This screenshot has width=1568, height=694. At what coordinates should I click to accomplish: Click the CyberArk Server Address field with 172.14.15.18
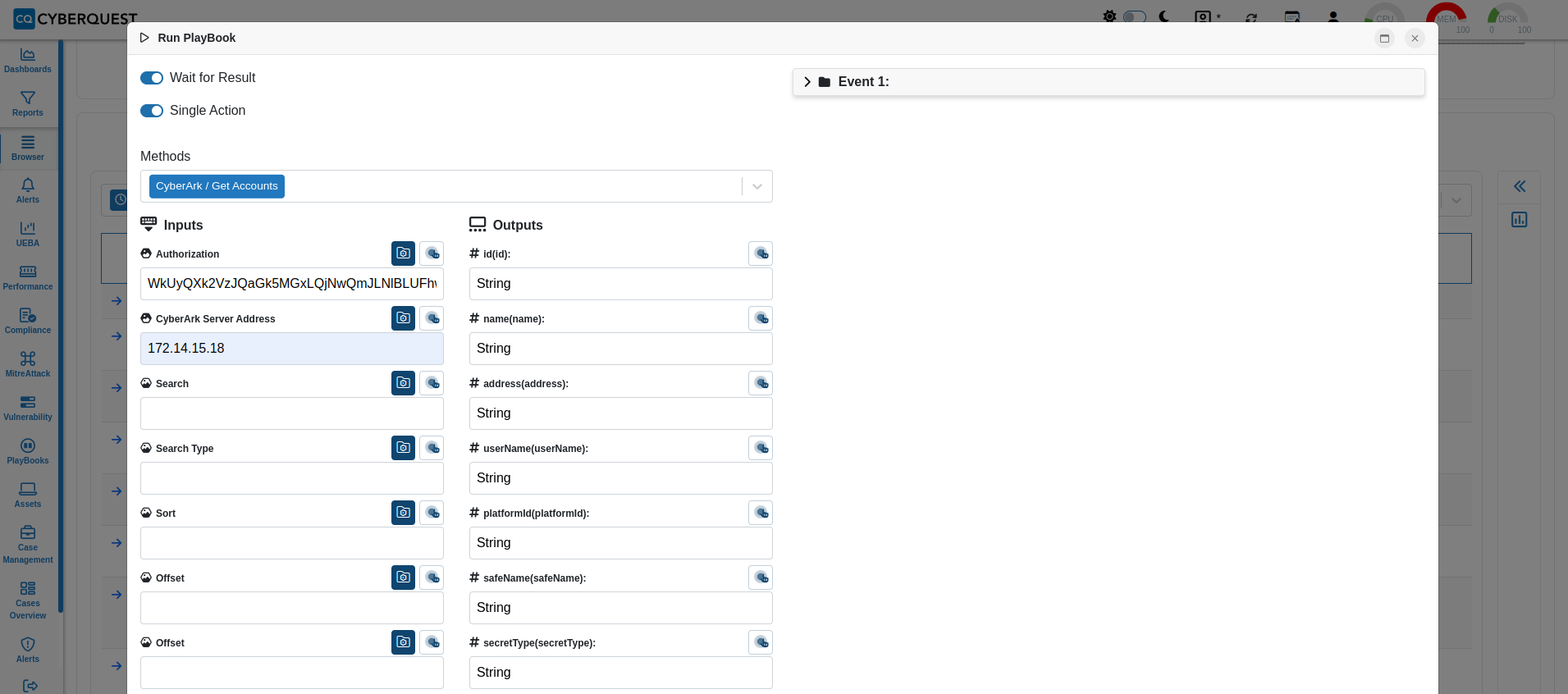(x=292, y=349)
